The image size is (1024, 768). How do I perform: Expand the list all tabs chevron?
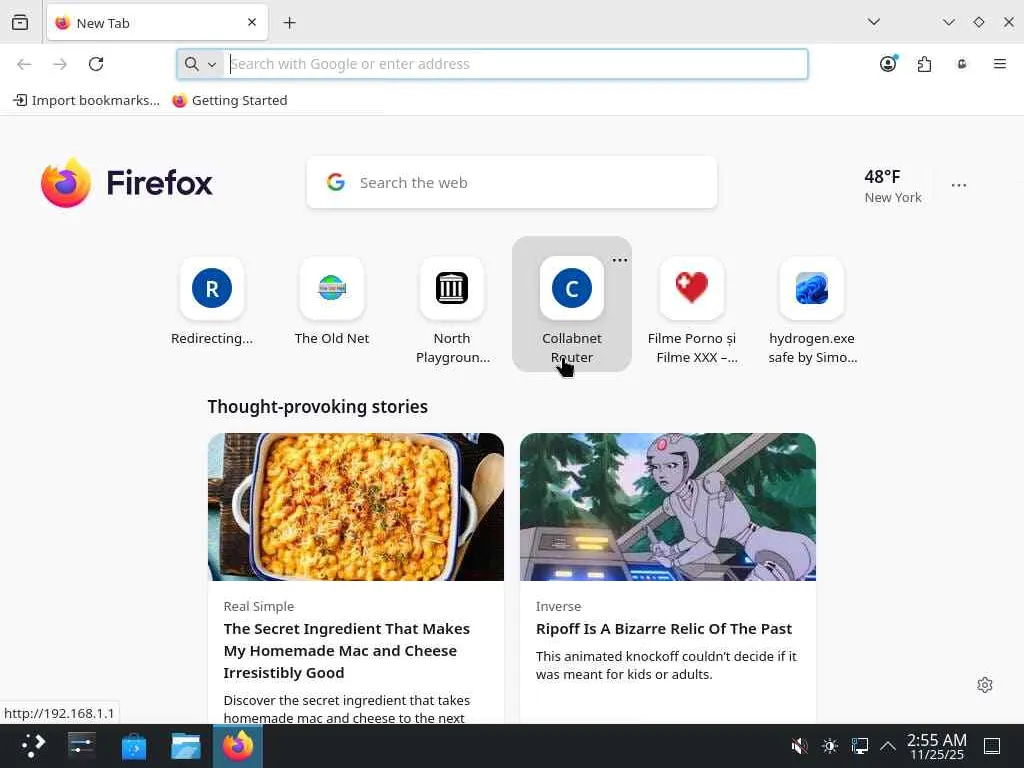[873, 22]
